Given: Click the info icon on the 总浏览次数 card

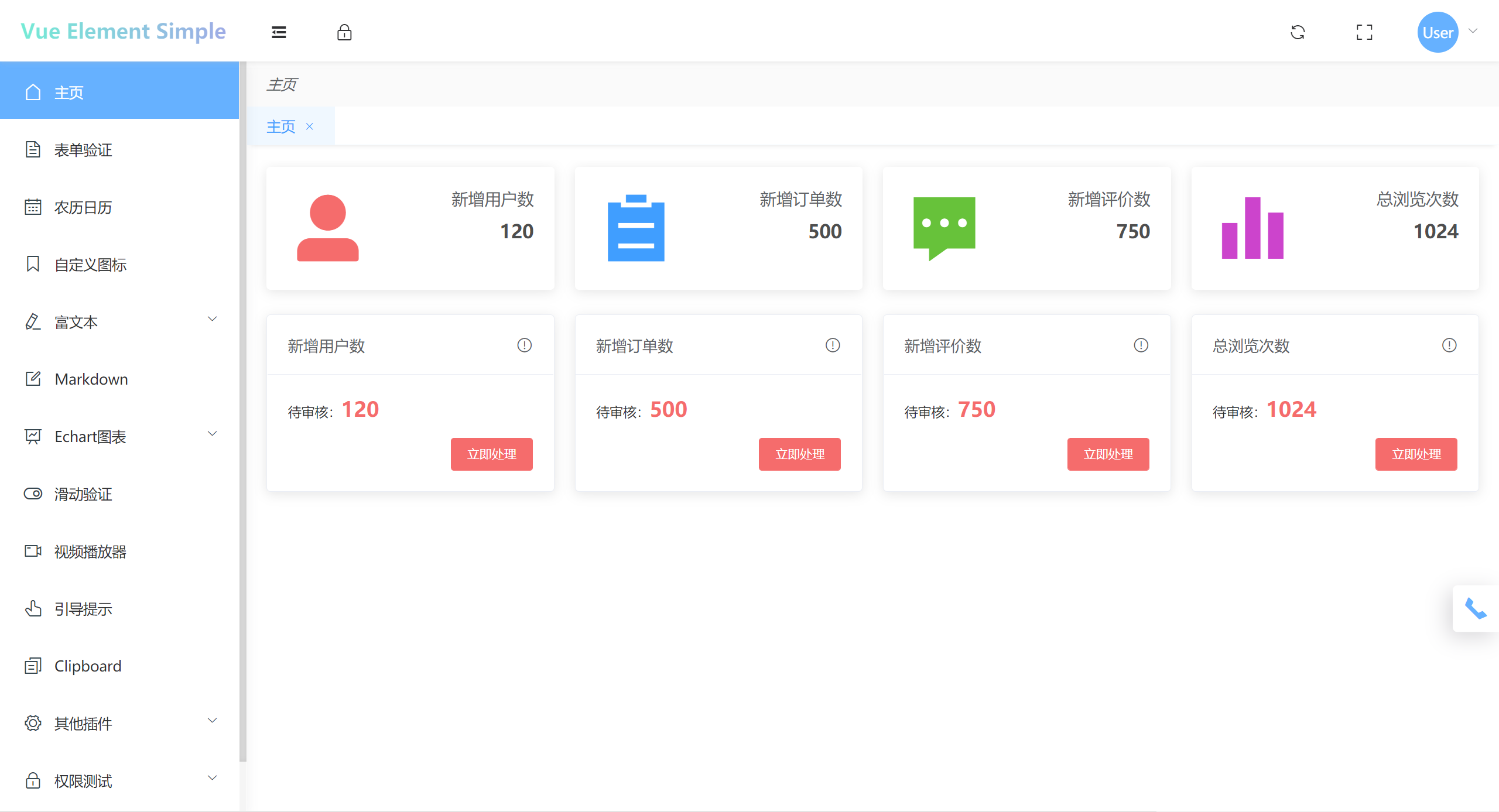Looking at the screenshot, I should click(1449, 345).
